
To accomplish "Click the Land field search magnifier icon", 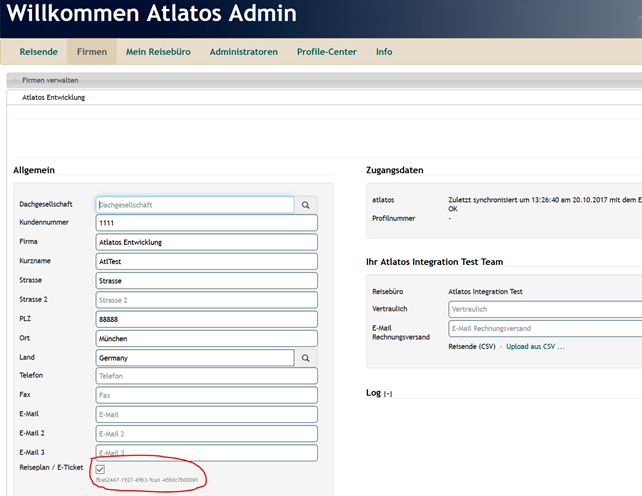I will point(305,358).
